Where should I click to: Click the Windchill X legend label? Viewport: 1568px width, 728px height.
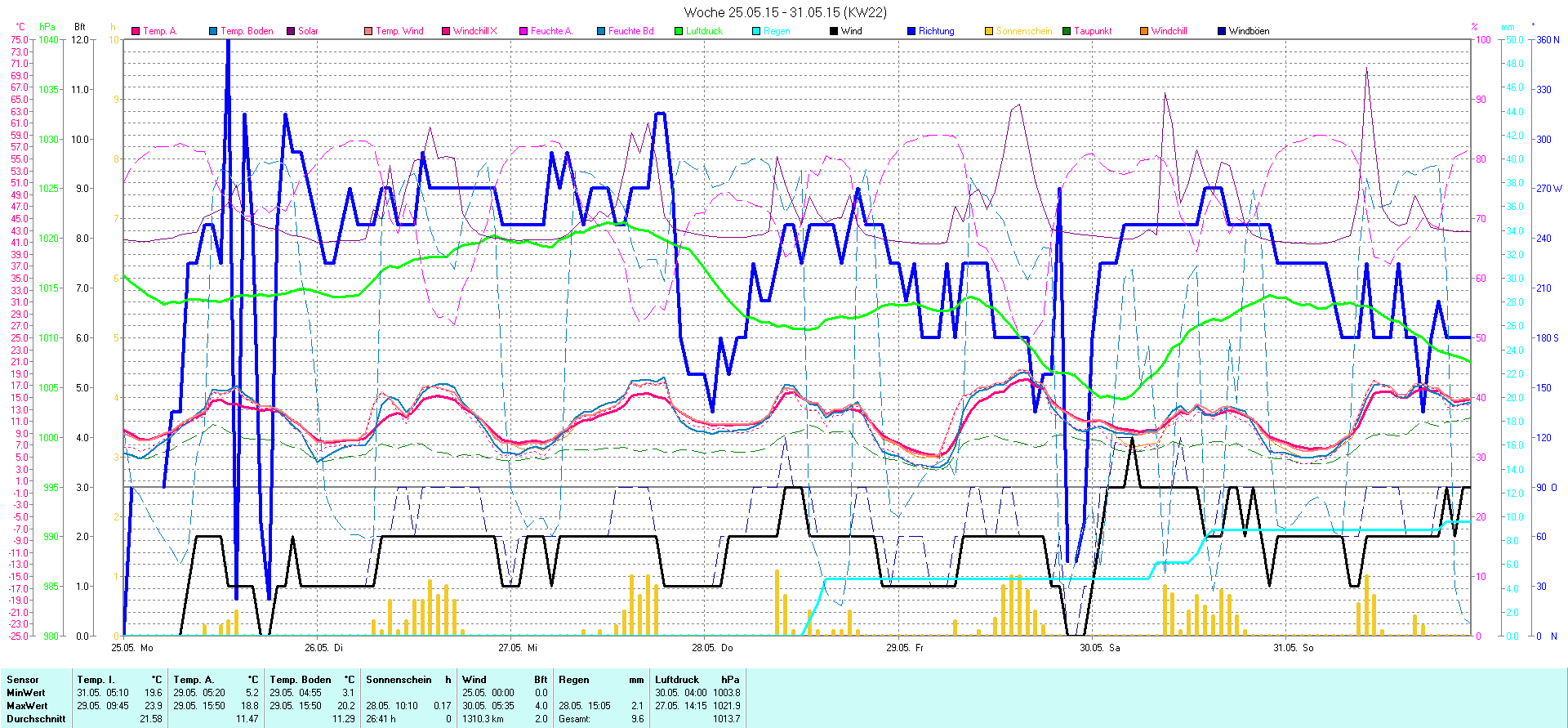point(474,31)
